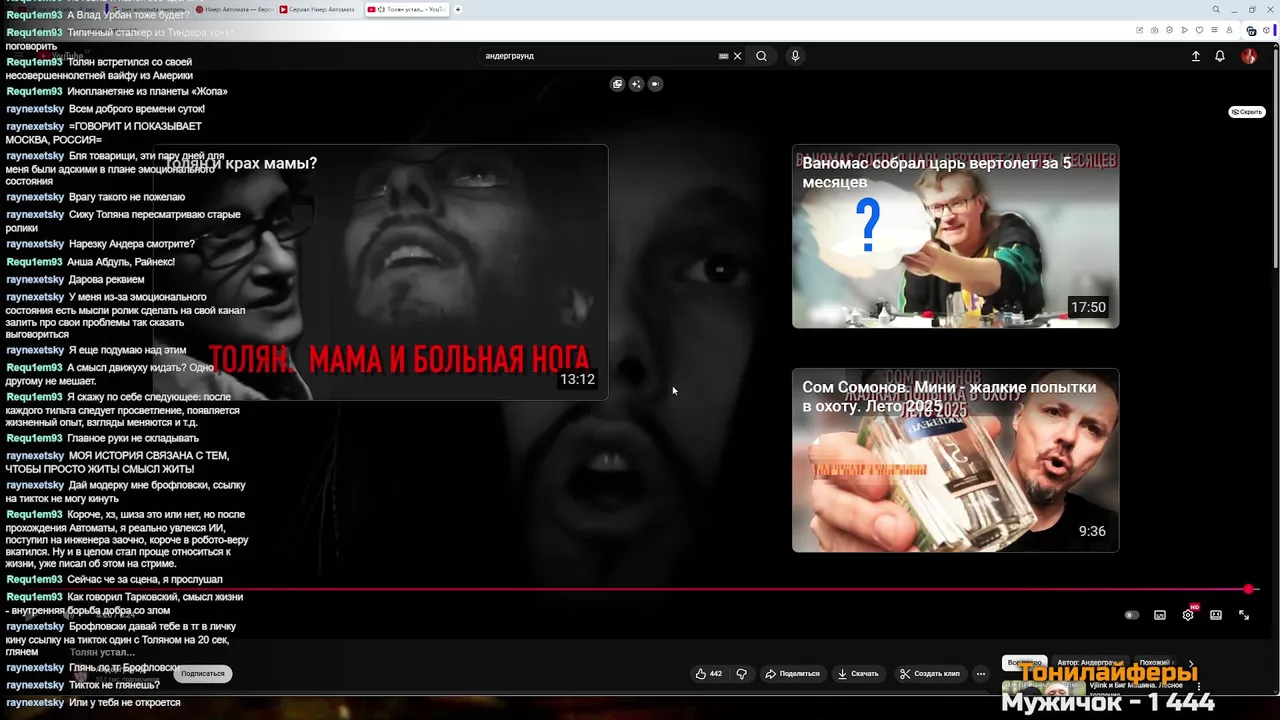This screenshot has height=720, width=1280.
Task: Click chat message Я еще подумаю над этим
Action: [128, 350]
